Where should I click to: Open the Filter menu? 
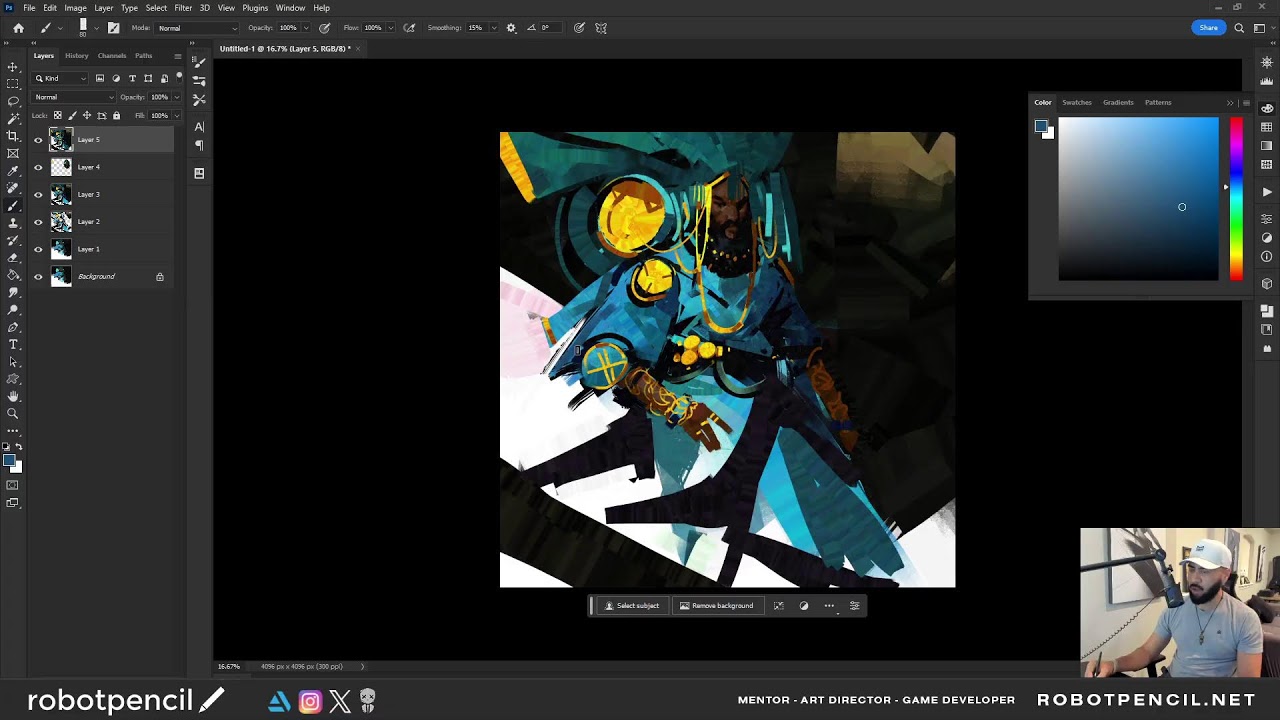183,8
